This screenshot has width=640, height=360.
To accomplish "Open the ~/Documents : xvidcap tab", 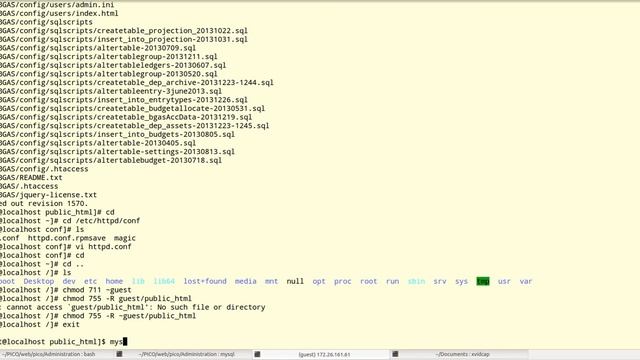I will (x=462, y=354).
